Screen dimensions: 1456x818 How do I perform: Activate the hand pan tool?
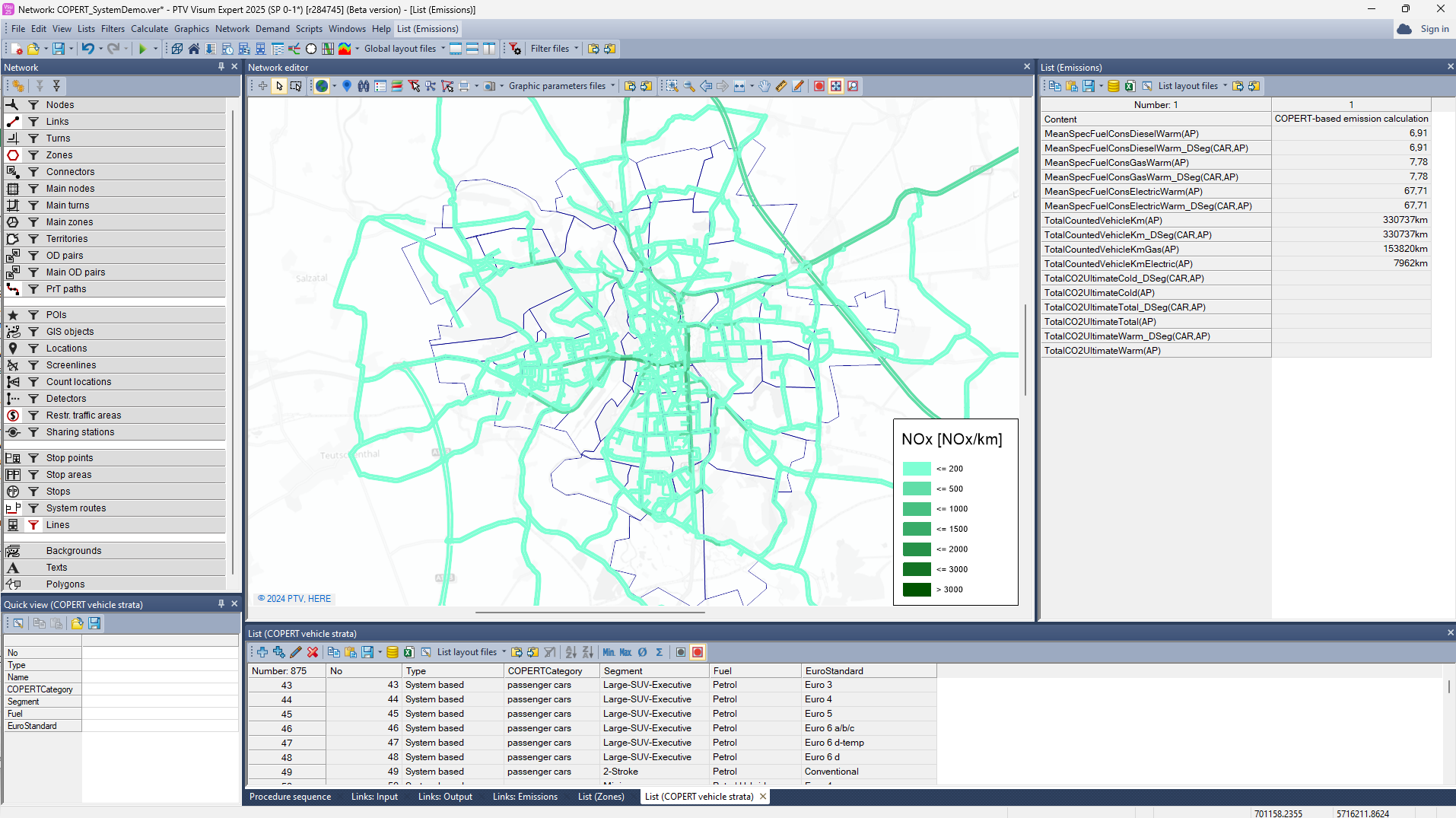click(x=765, y=86)
